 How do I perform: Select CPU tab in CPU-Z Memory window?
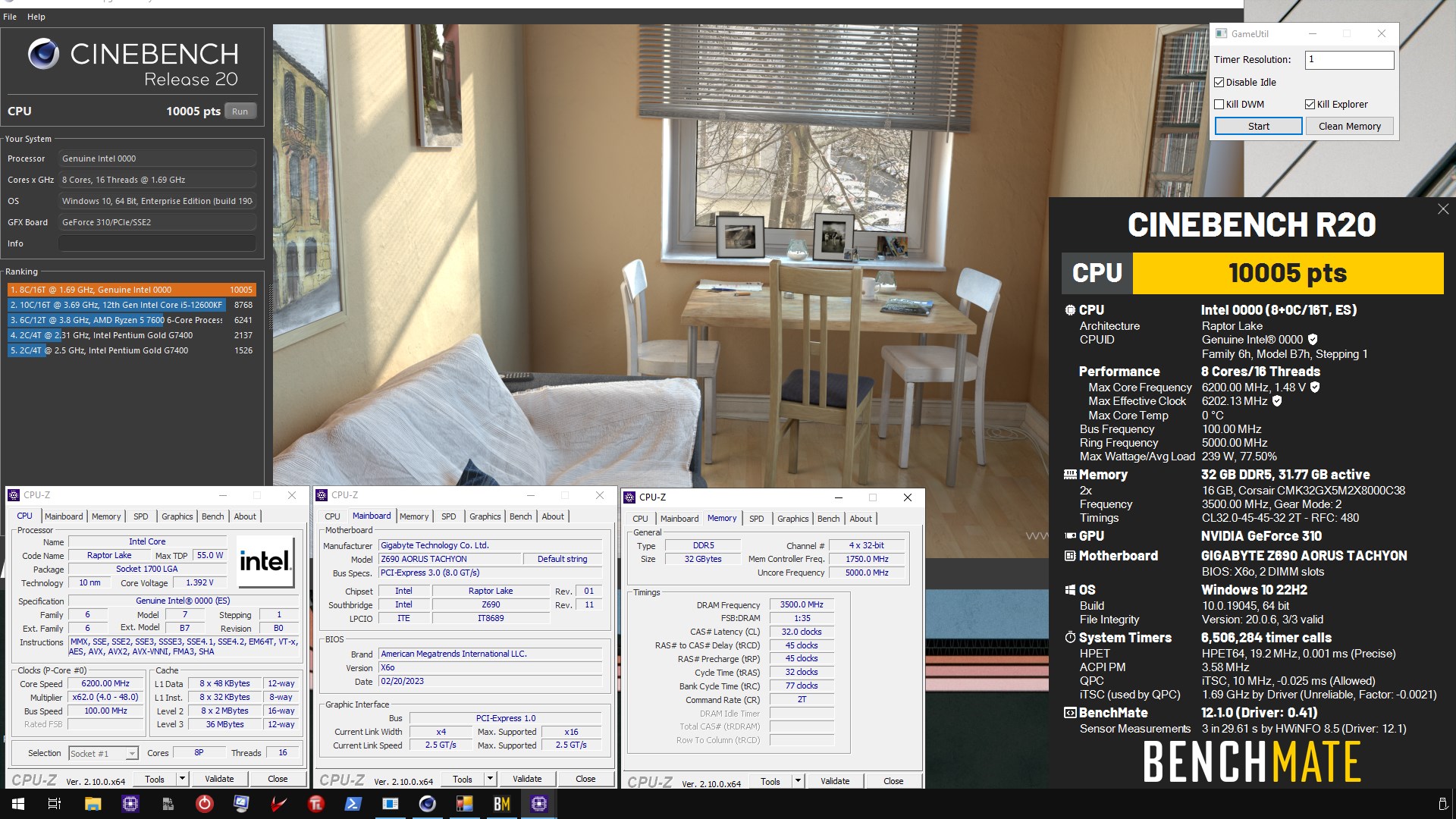(640, 519)
